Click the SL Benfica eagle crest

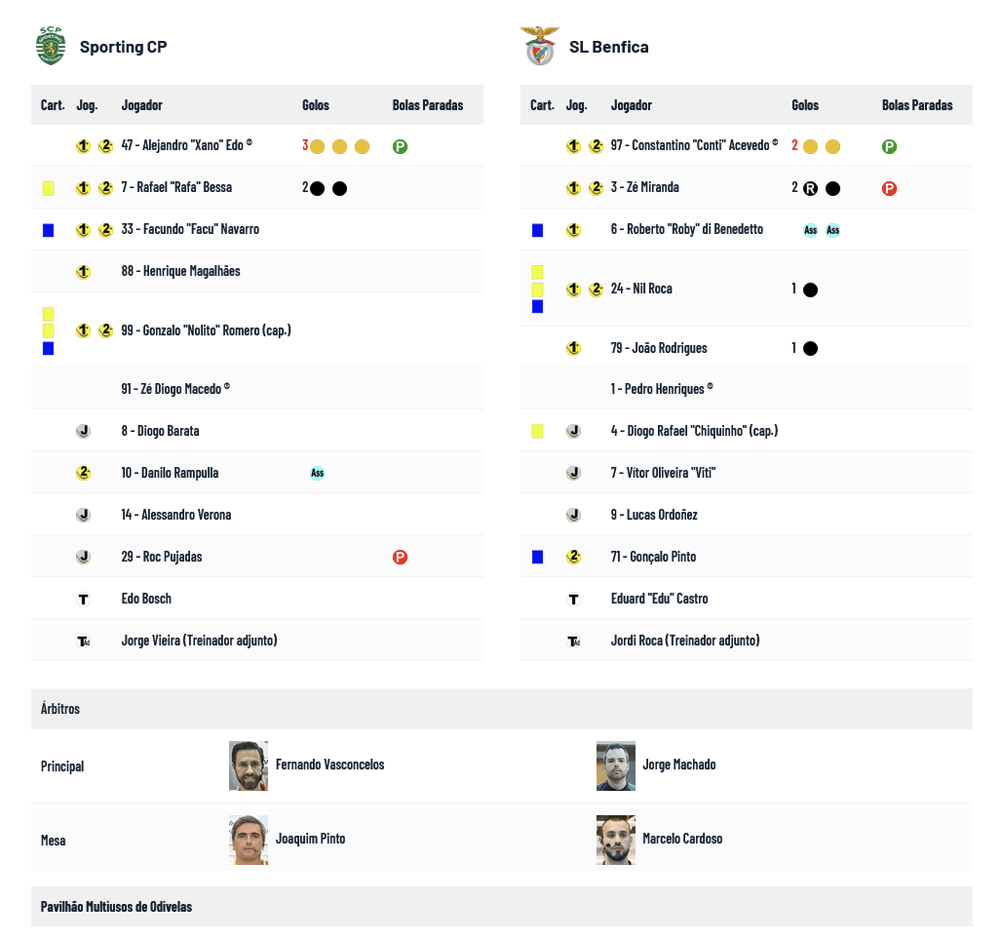coord(540,46)
